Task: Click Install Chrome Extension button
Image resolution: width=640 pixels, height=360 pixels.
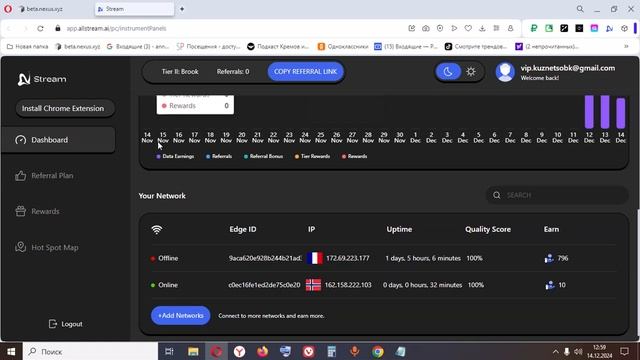Action: click(65, 109)
